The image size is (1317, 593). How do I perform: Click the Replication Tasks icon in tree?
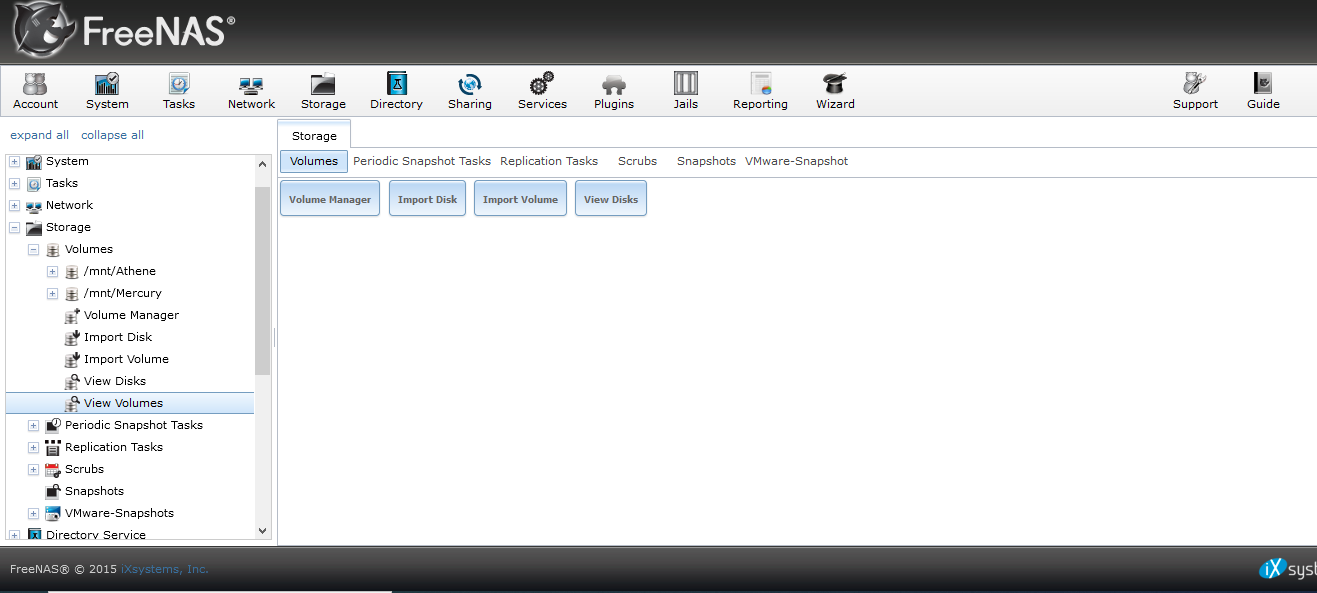[53, 448]
